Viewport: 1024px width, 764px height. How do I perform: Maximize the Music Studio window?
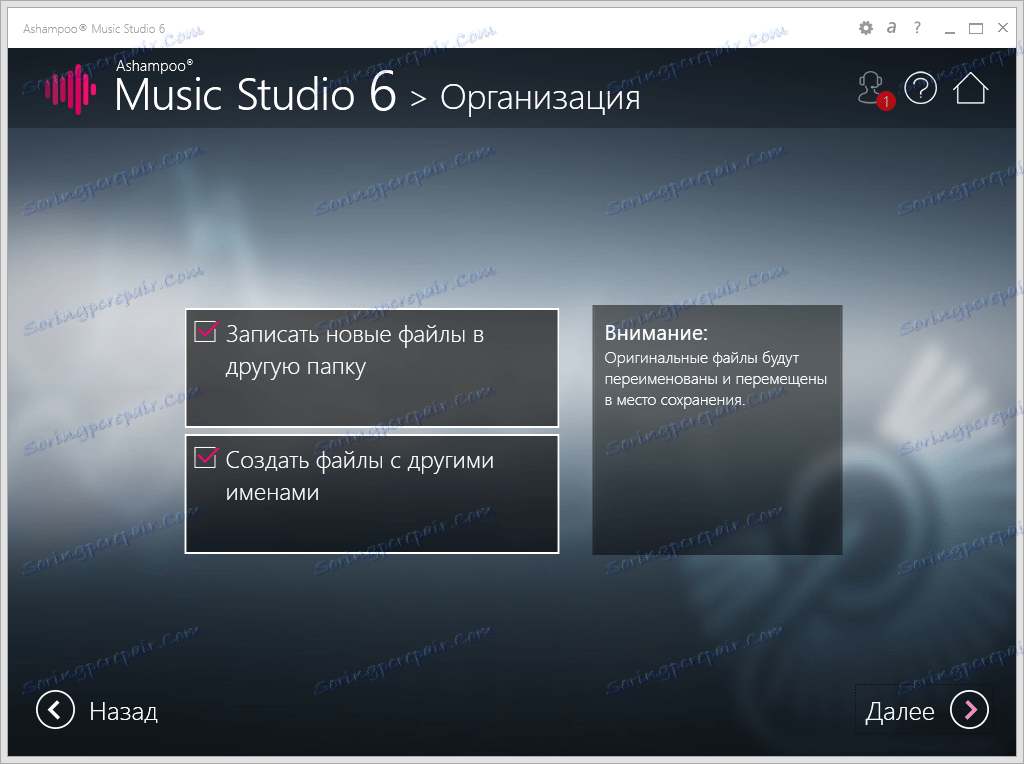[976, 28]
